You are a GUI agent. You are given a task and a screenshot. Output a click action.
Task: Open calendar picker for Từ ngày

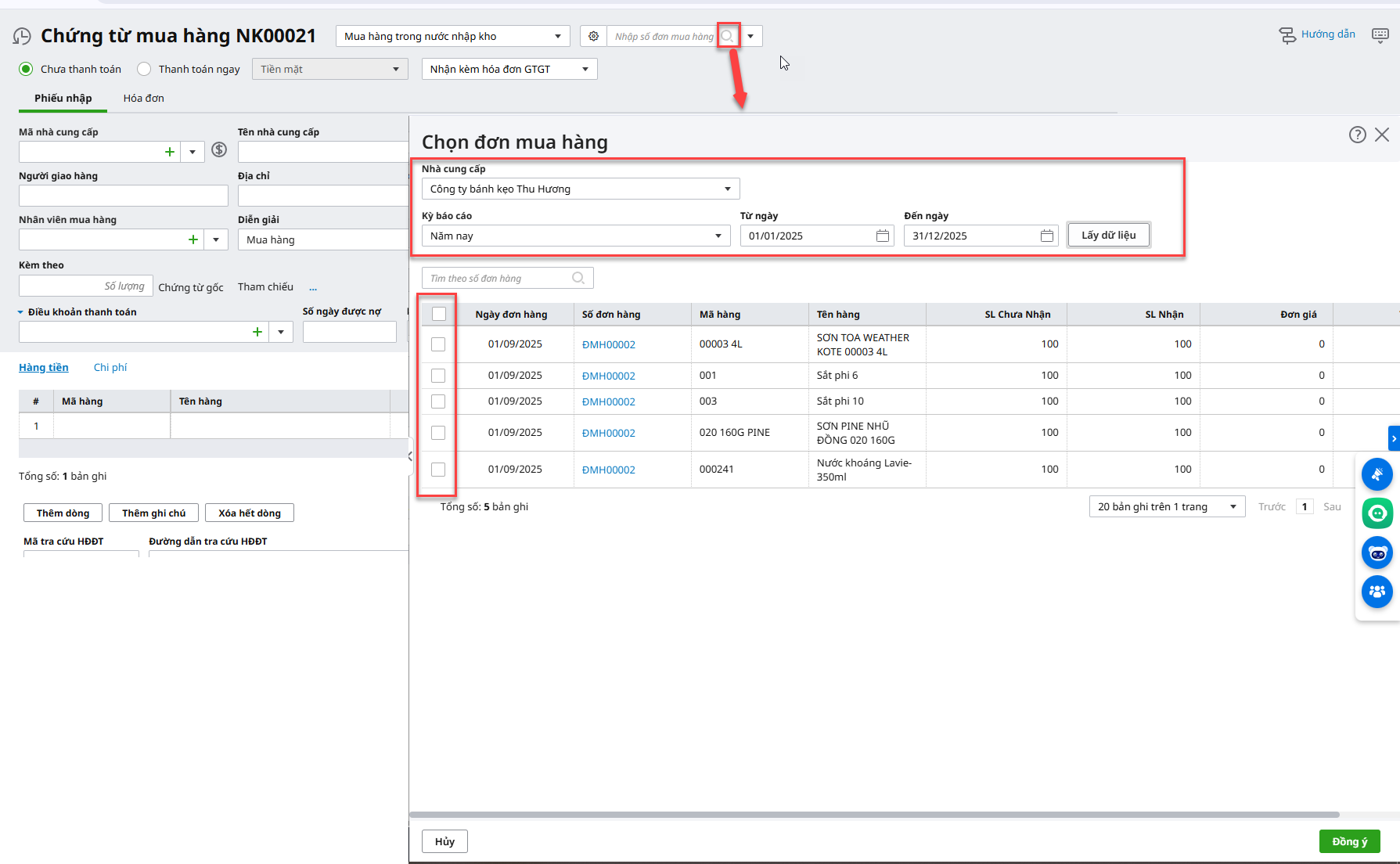[882, 236]
